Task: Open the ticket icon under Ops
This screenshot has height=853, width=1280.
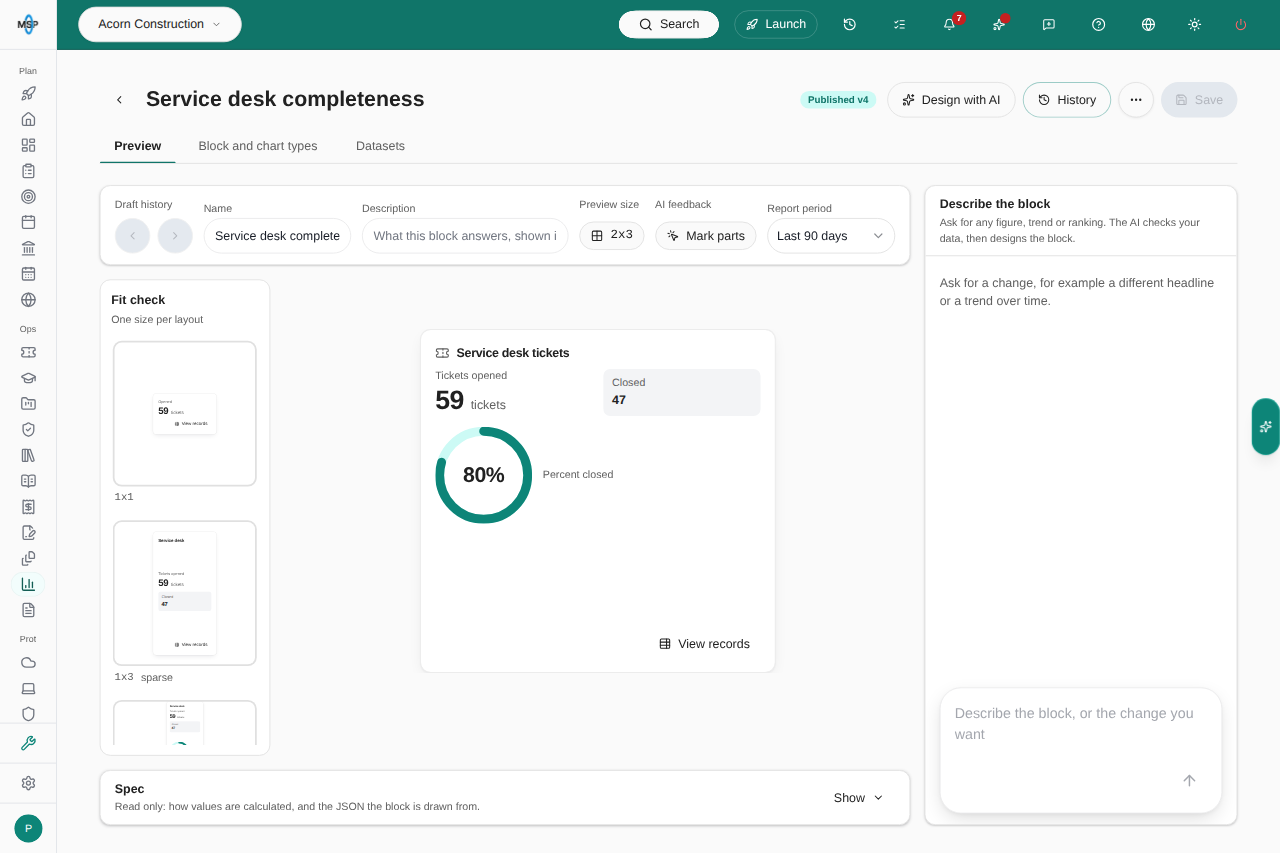Action: coord(28,352)
